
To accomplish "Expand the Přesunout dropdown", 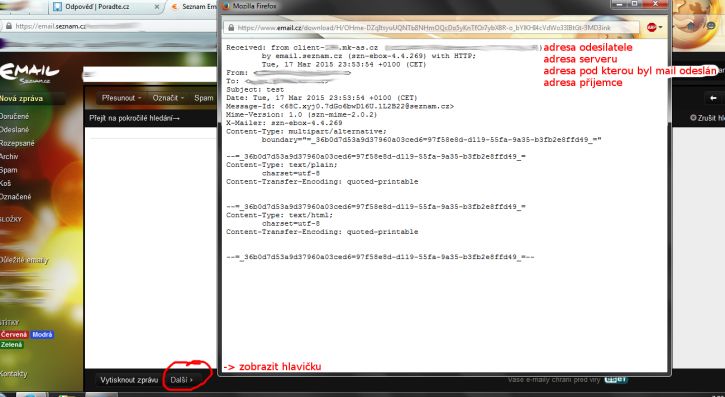I will coord(122,98).
